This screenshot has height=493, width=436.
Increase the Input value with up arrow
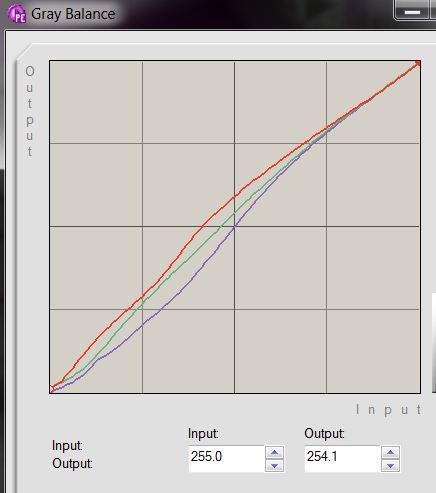[x=274, y=453]
